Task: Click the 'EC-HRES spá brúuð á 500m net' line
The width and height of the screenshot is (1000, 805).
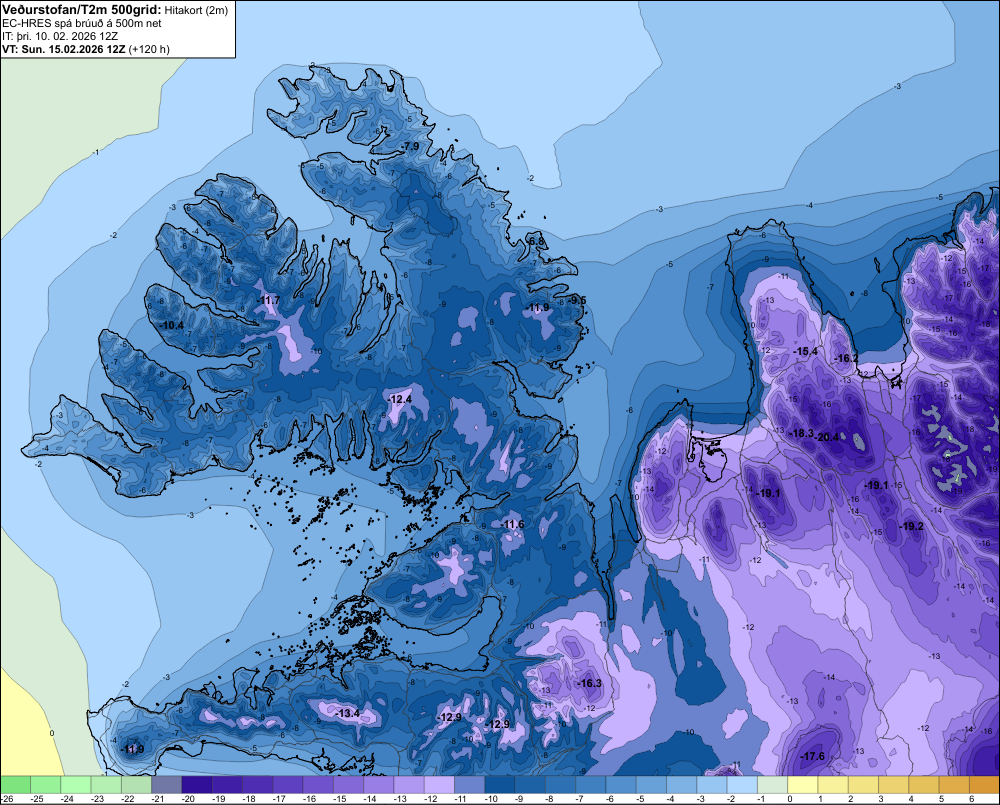Action: [82, 24]
